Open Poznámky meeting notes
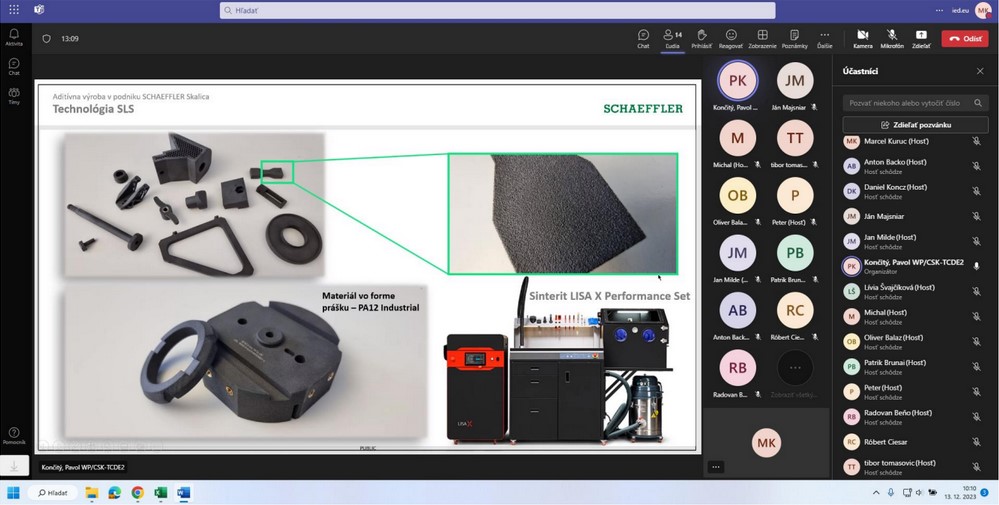 (x=794, y=38)
